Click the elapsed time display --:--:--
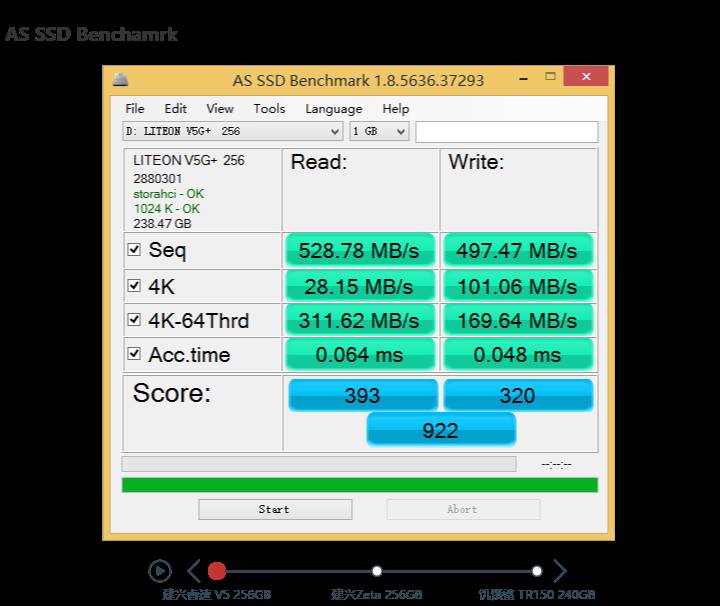720x606 pixels. click(556, 465)
